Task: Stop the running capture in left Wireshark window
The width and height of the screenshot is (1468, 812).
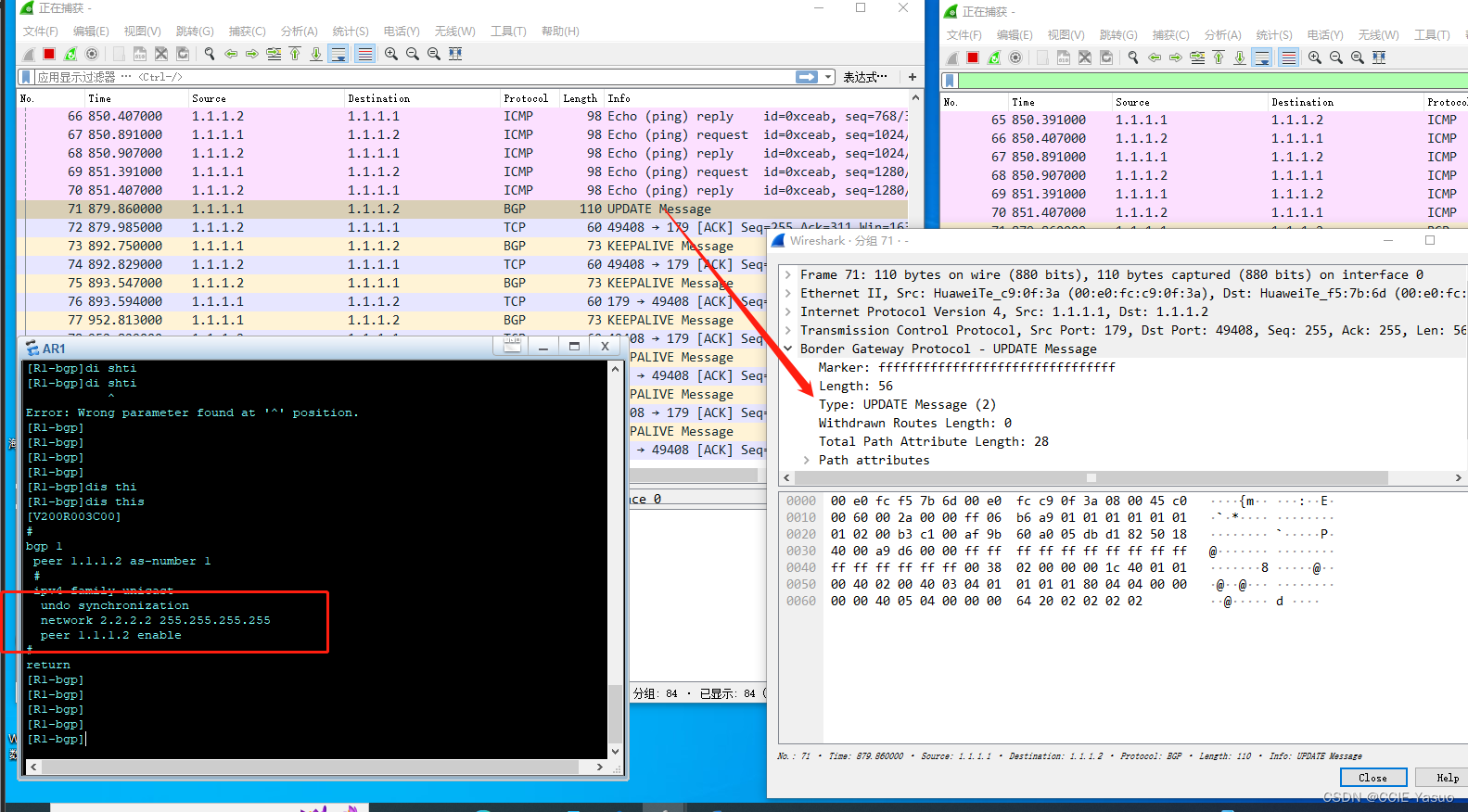Action: click(x=49, y=54)
